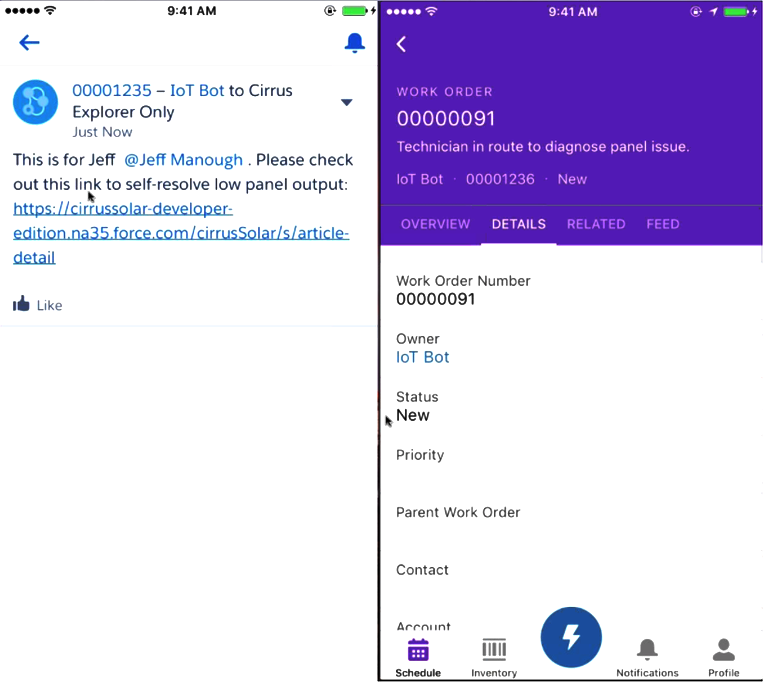This screenshot has width=770, height=687.
Task: Open the Notifications bell in the bottom bar
Action: point(647,649)
